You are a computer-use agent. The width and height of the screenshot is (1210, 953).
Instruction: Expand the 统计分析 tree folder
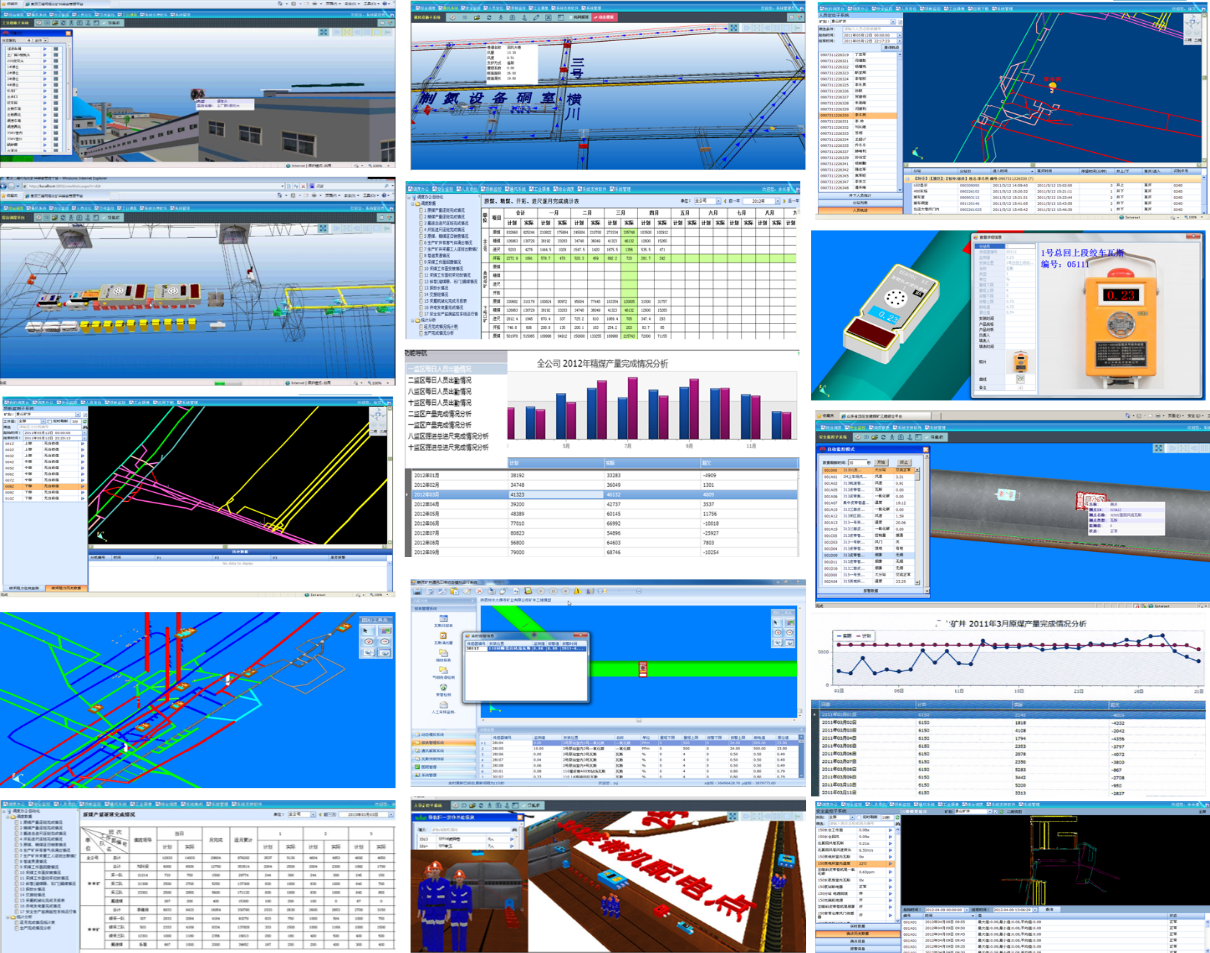pos(412,320)
